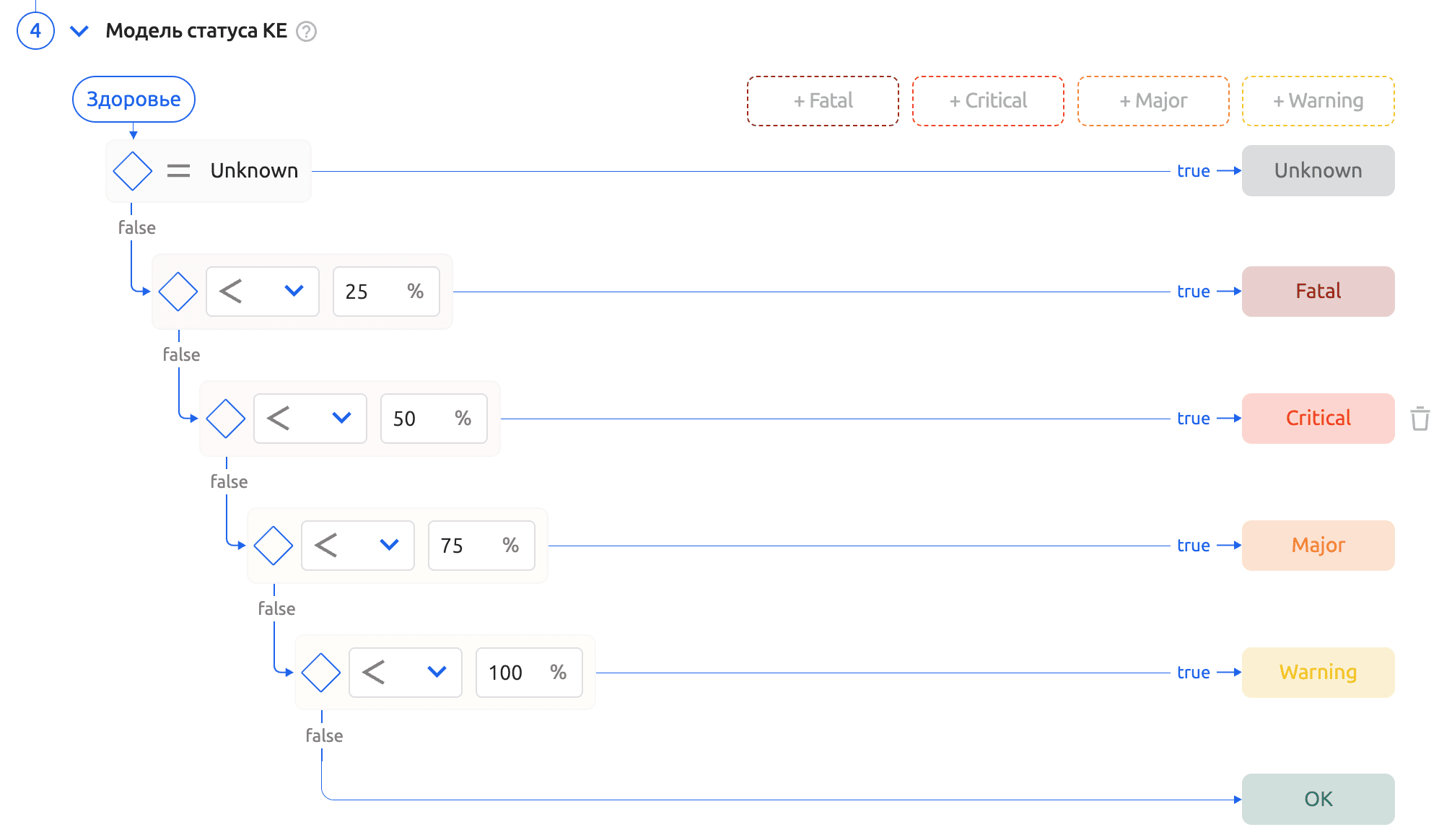Add a Critical status level
The height and width of the screenshot is (840, 1439).
(x=988, y=101)
